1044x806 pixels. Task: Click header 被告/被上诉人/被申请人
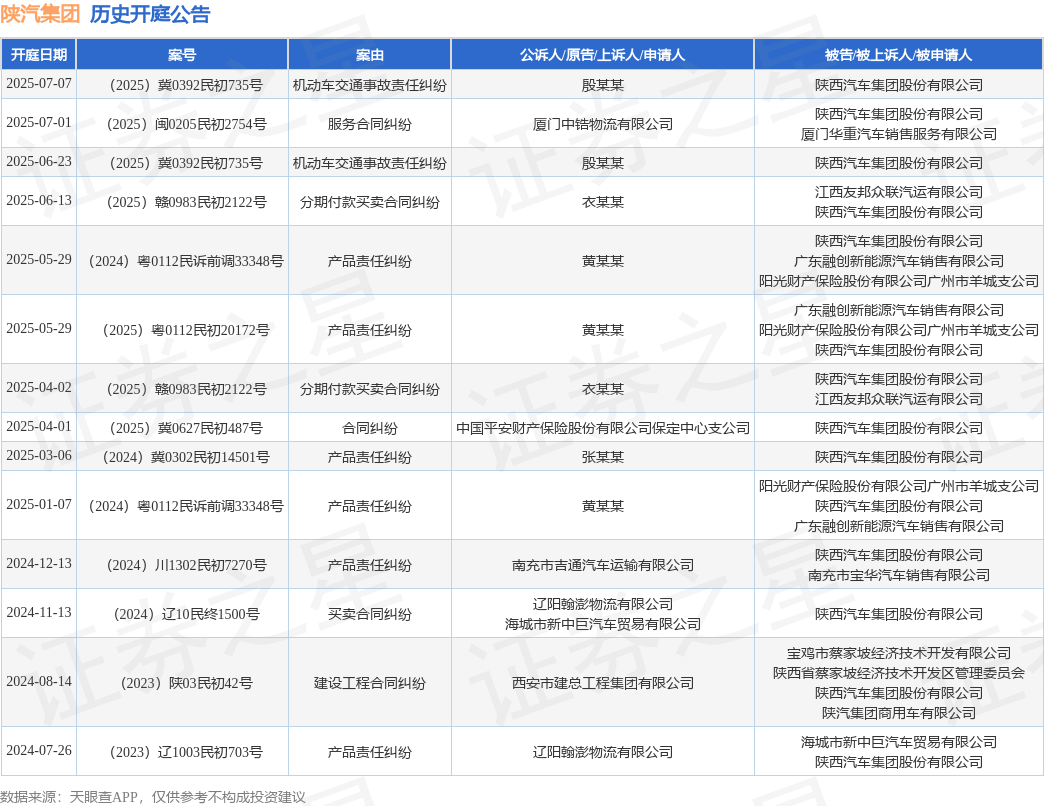[x=898, y=55]
